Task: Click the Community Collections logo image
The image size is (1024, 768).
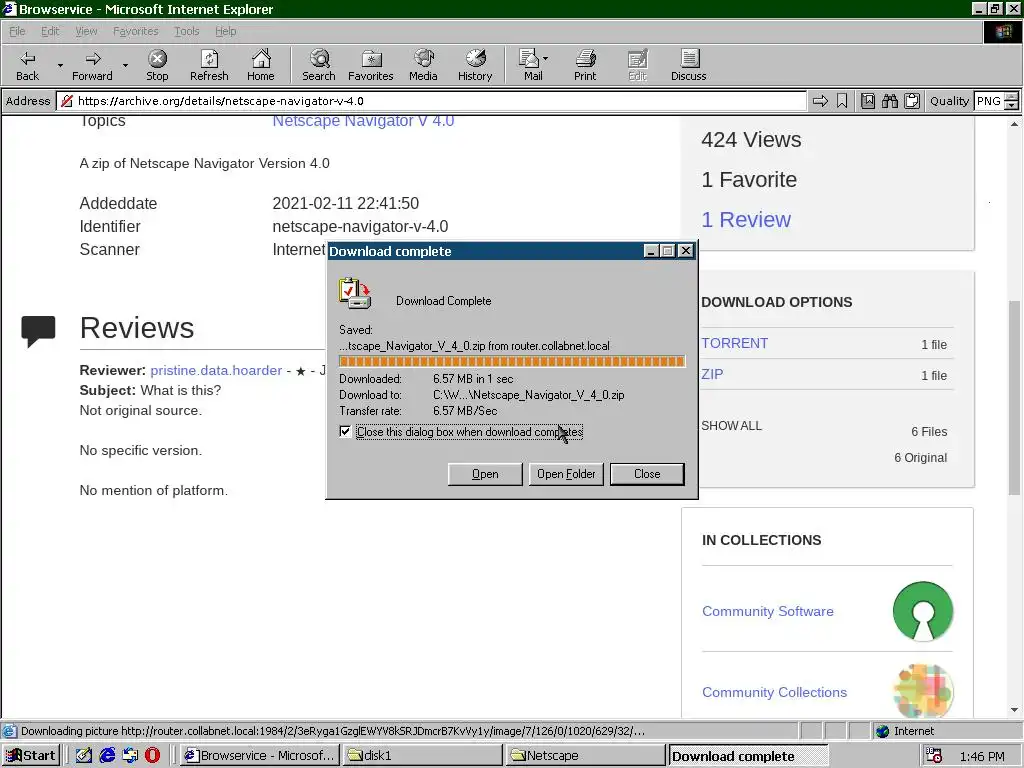Action: pyautogui.click(x=923, y=691)
